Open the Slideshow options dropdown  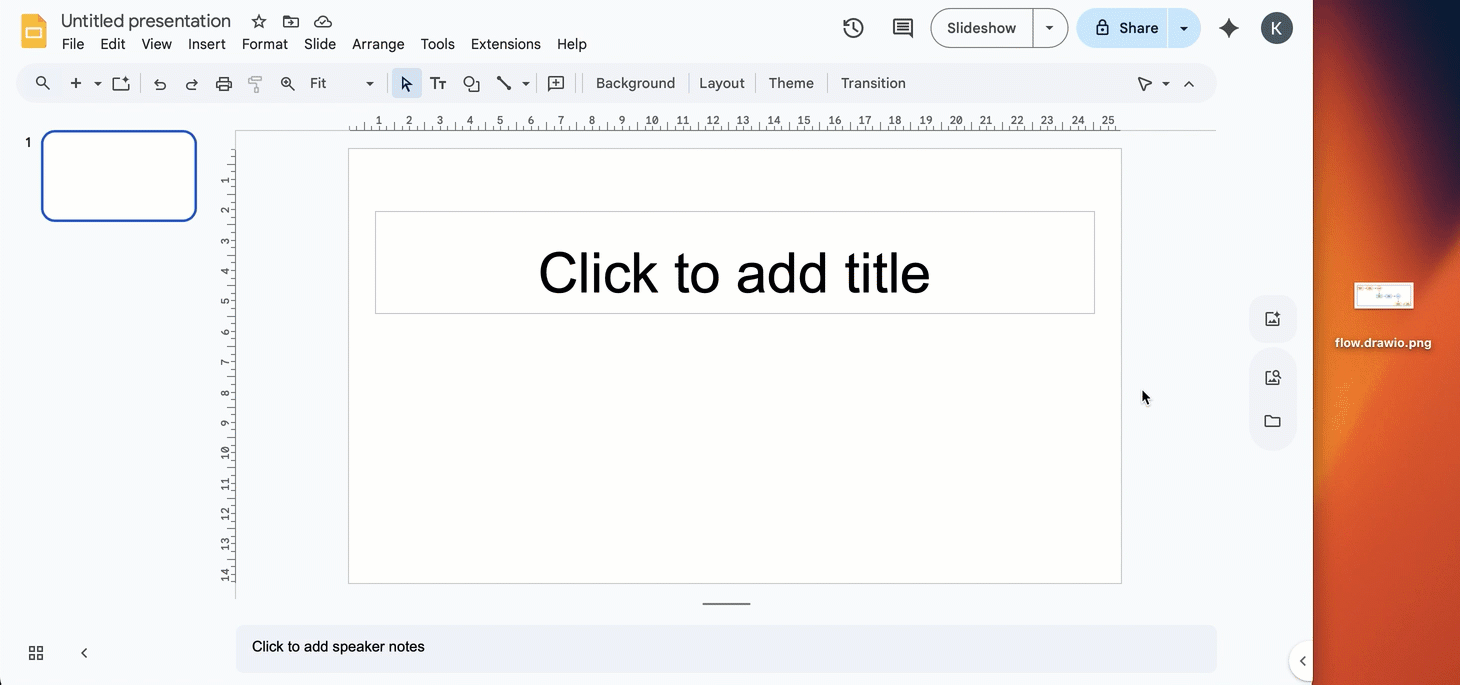pyautogui.click(x=1049, y=28)
